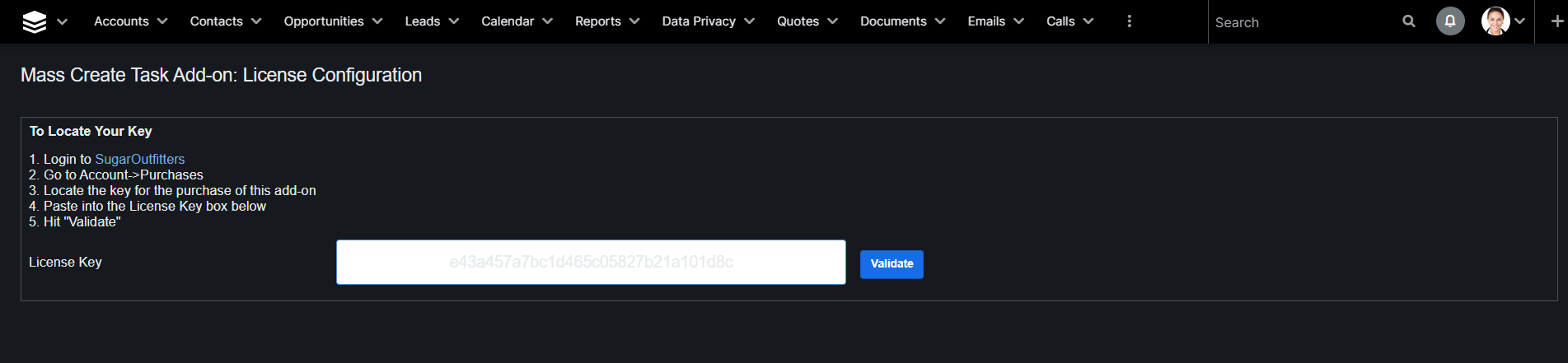The image size is (1568, 363).
Task: Open the Calls module tab
Action: pos(1060,21)
